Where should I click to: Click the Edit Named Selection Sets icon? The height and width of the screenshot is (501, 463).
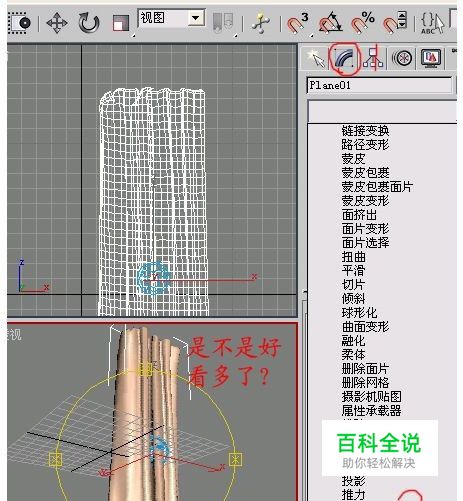pyautogui.click(x=432, y=23)
